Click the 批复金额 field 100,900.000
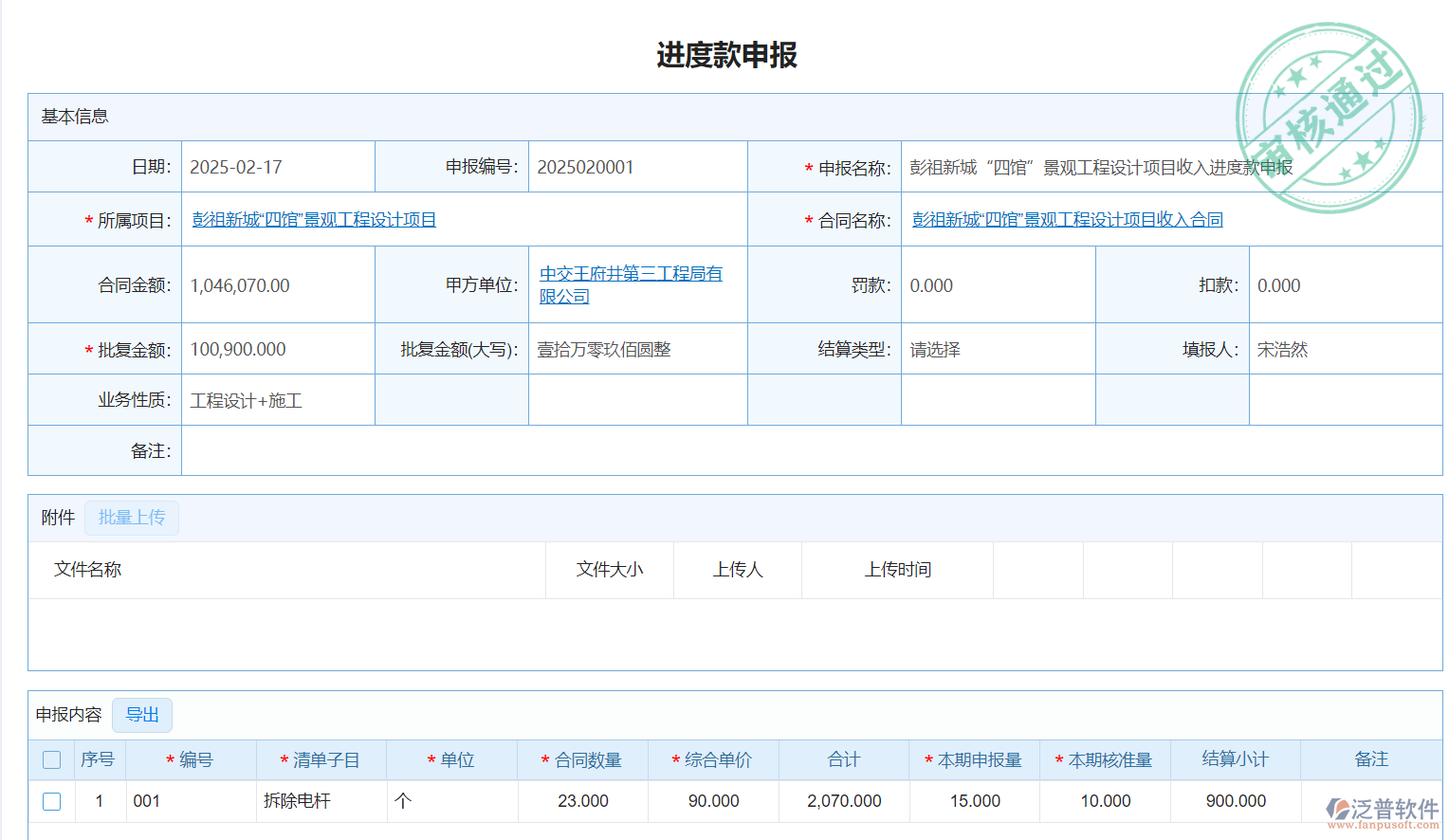1449x840 pixels. click(x=238, y=350)
